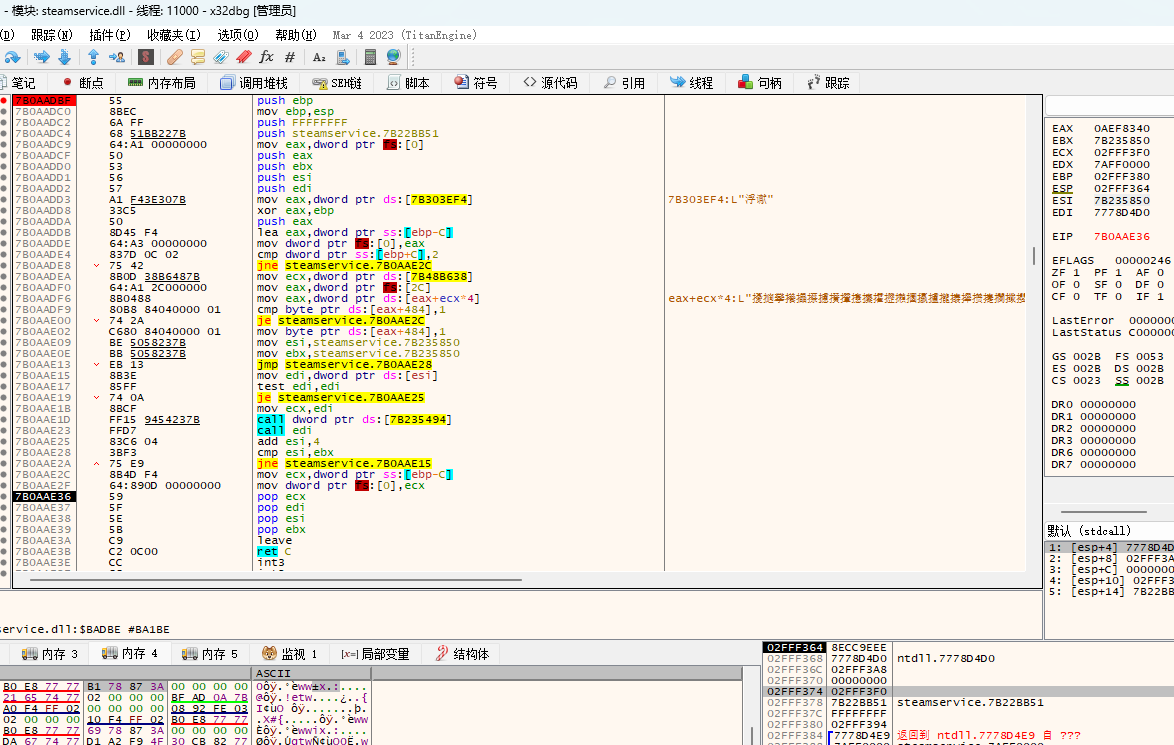
Task: Open the 选项(O) options menu
Action: (x=238, y=35)
